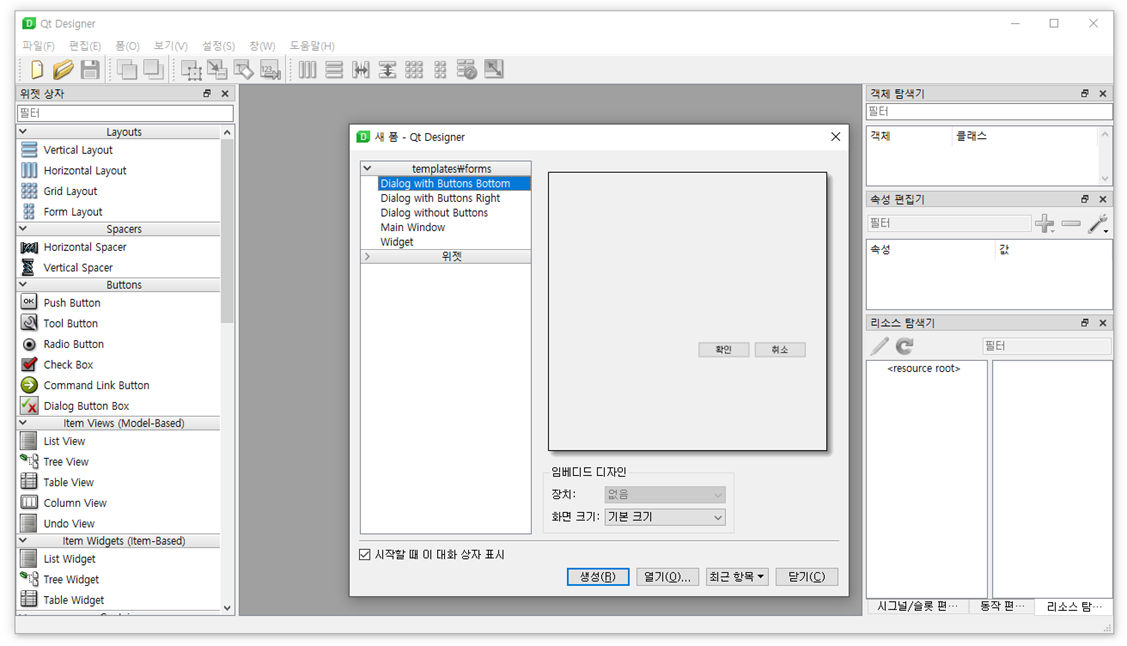Open the 파일(F) menu

click(38, 45)
